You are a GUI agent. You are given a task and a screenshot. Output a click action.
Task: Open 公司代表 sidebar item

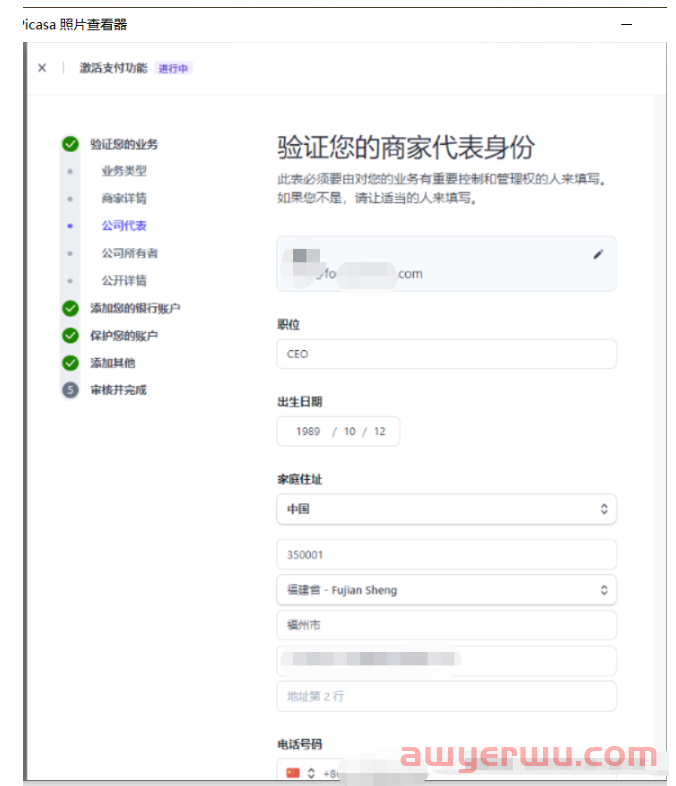(124, 226)
